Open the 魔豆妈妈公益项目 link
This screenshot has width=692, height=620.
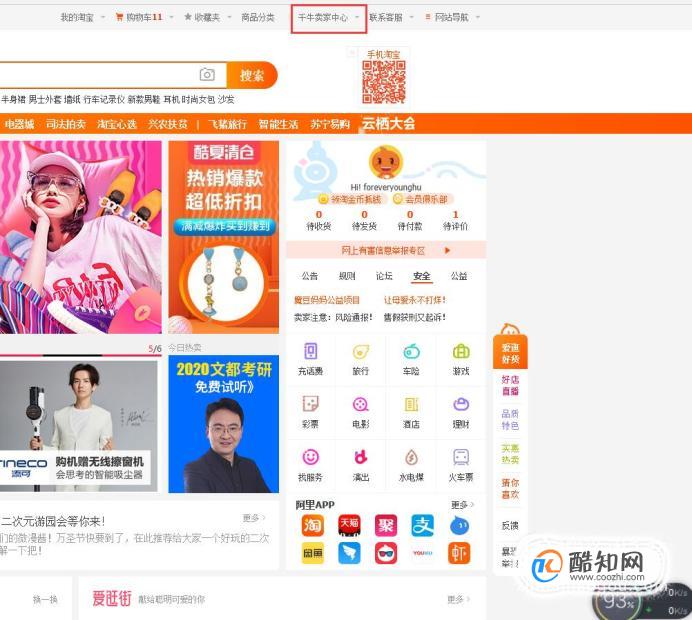coord(327,300)
